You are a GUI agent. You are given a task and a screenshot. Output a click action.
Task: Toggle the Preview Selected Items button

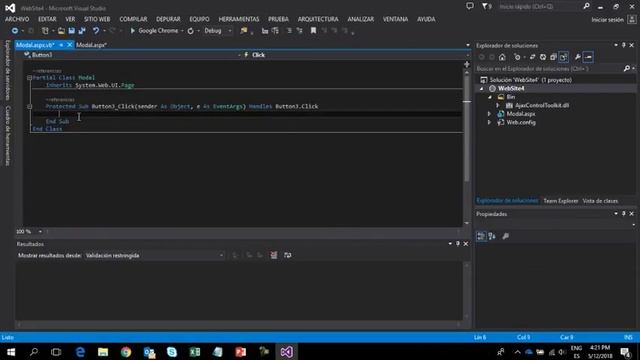(x=588, y=57)
